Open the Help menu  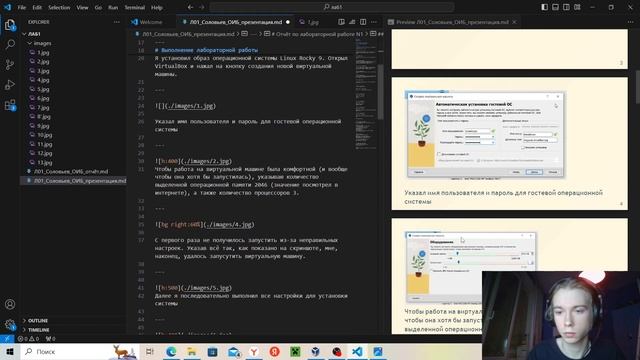(157, 7)
